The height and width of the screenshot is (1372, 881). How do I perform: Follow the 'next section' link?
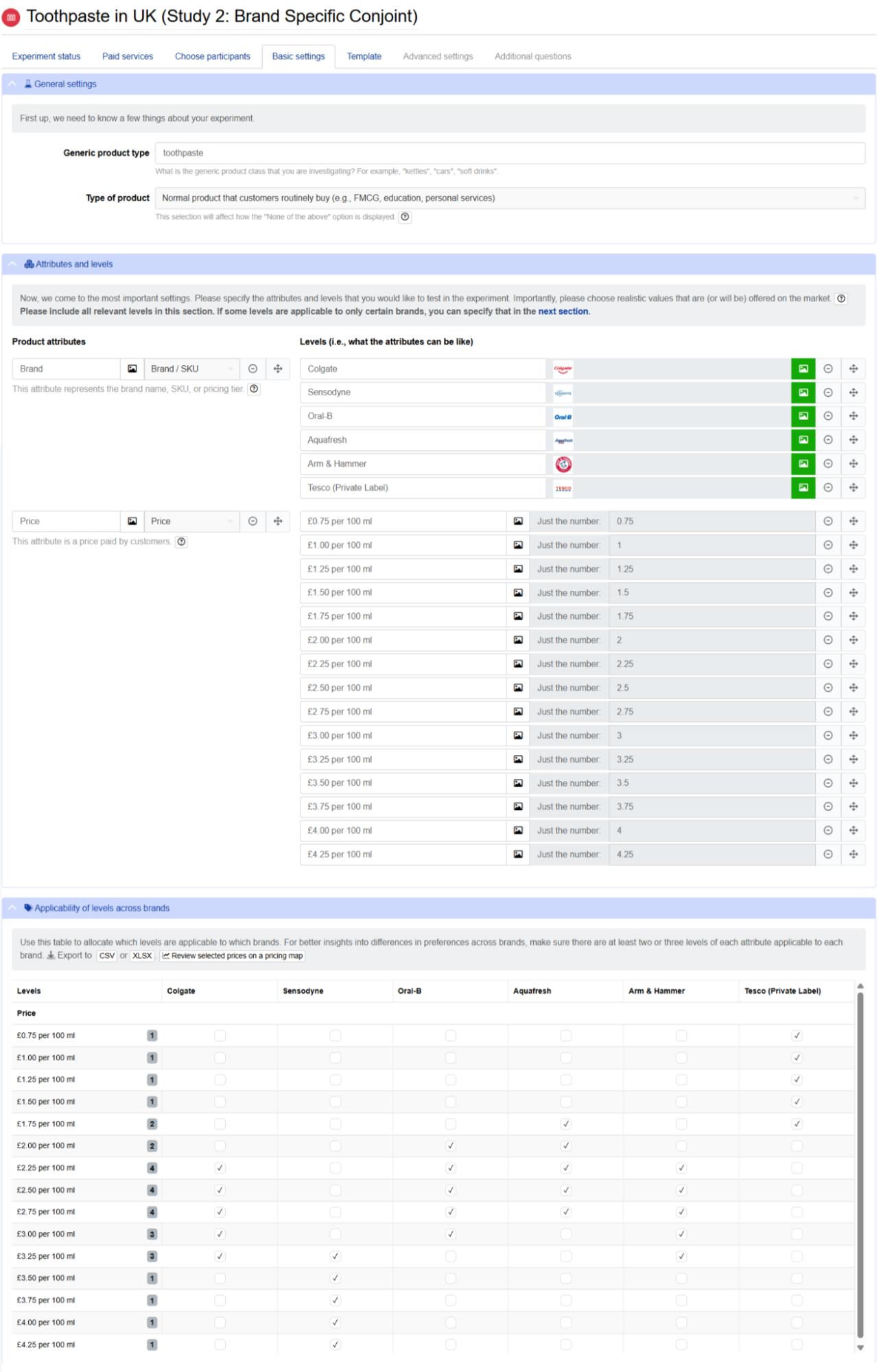563,312
